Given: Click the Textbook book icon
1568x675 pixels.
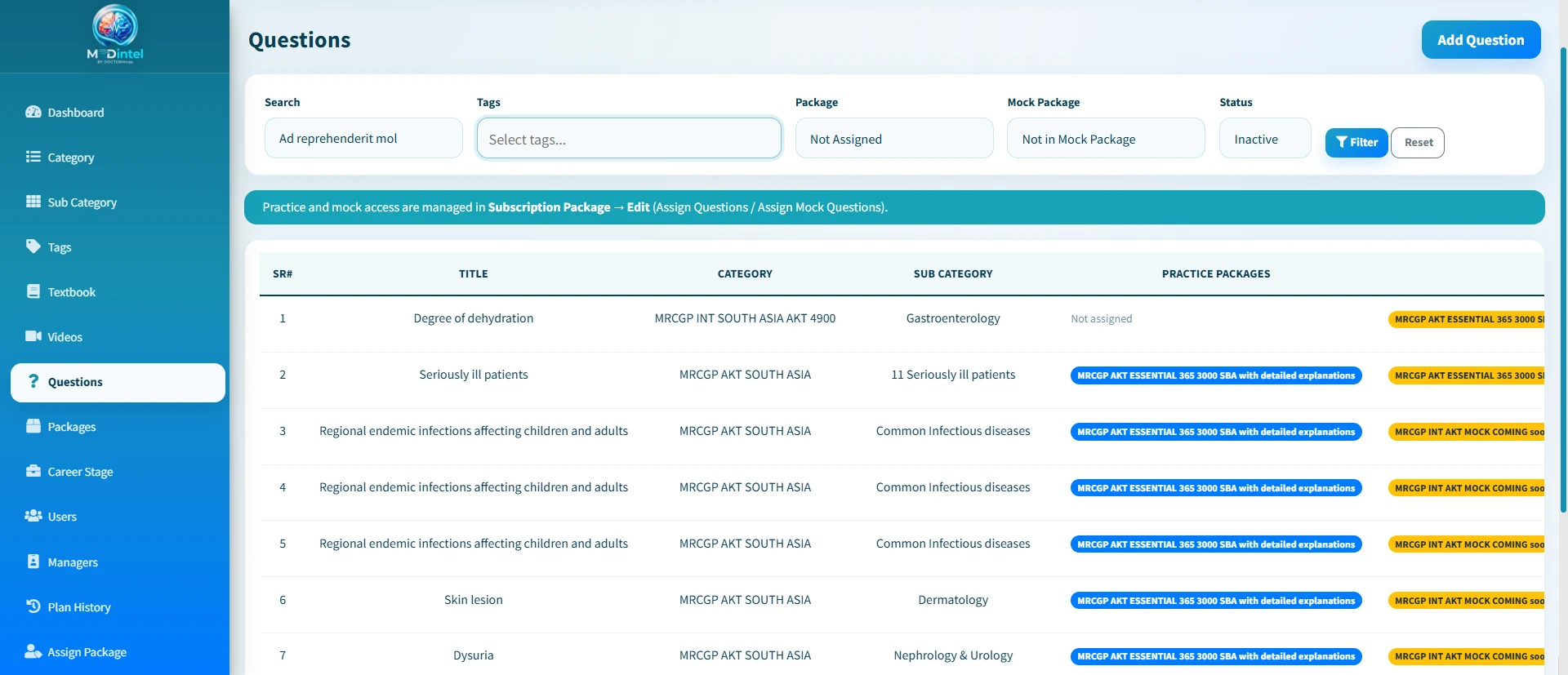Looking at the screenshot, I should tap(33, 291).
